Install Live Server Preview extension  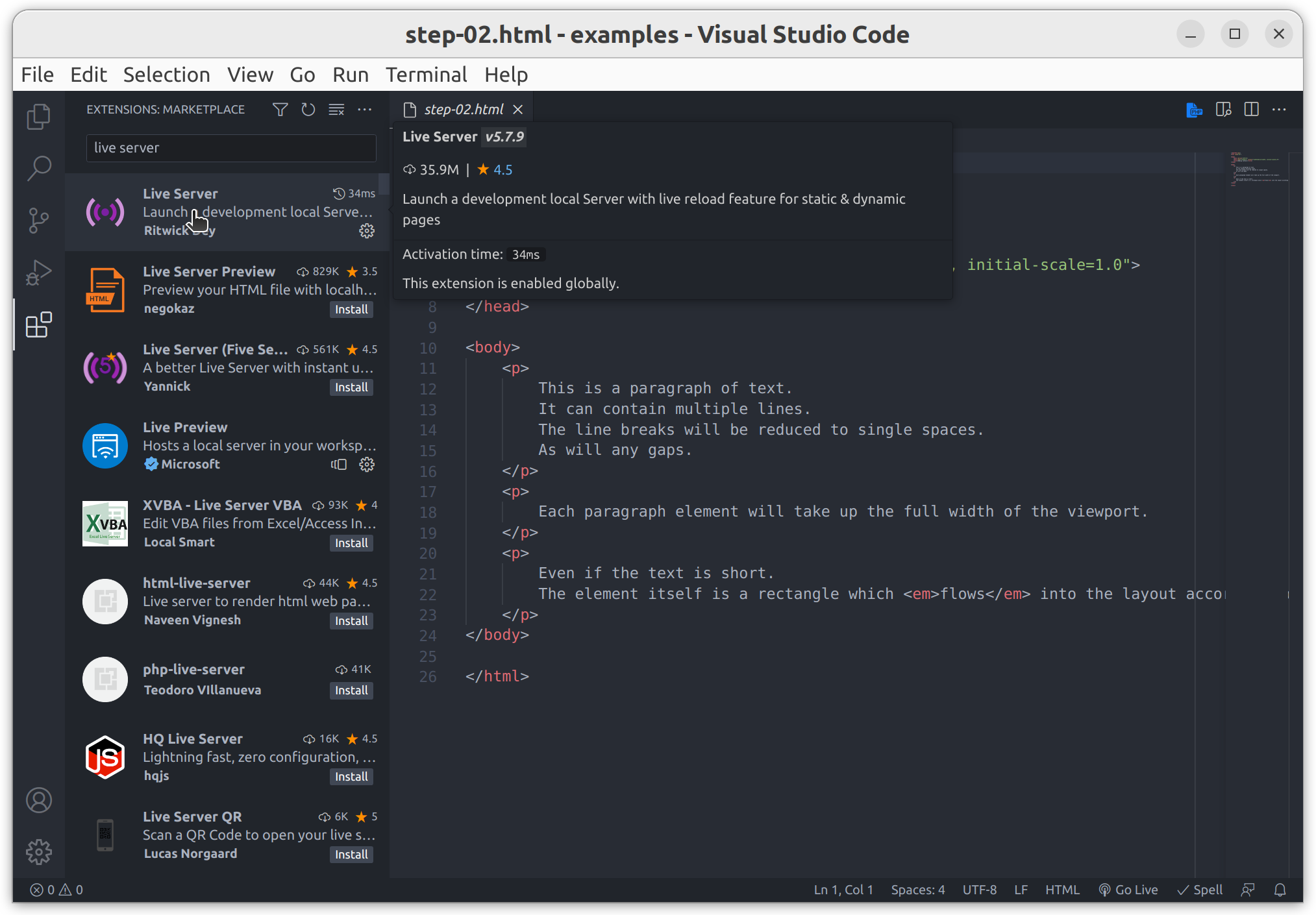351,310
